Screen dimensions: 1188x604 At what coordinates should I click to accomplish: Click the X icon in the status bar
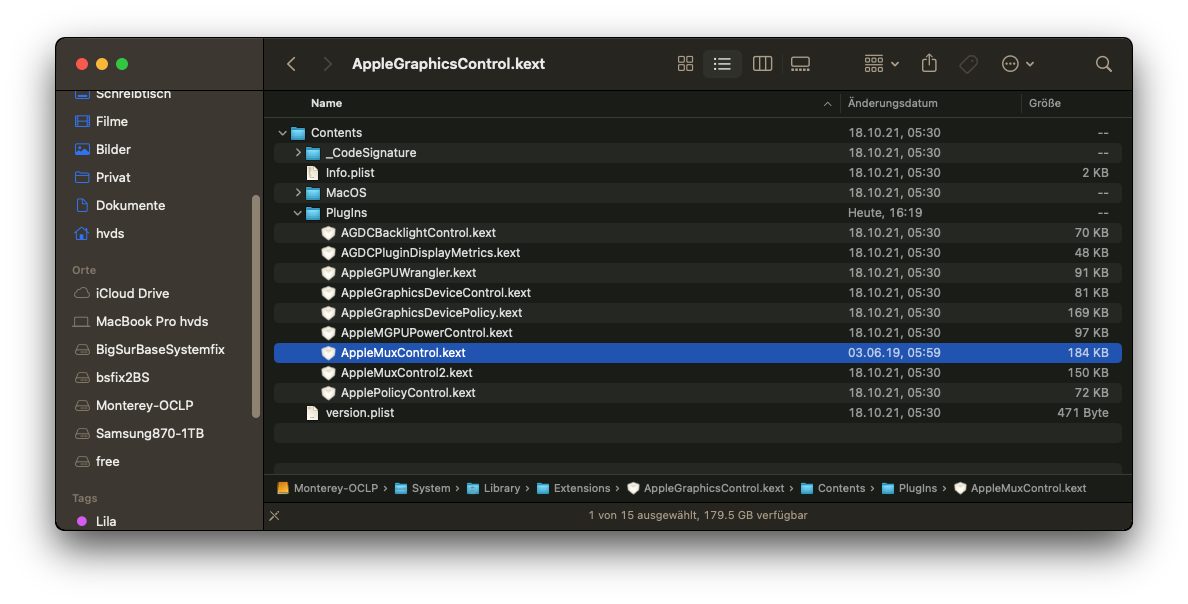click(x=274, y=516)
